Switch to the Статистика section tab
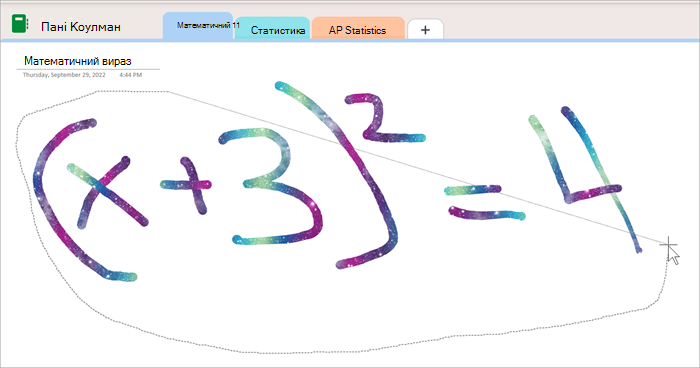 272,28
